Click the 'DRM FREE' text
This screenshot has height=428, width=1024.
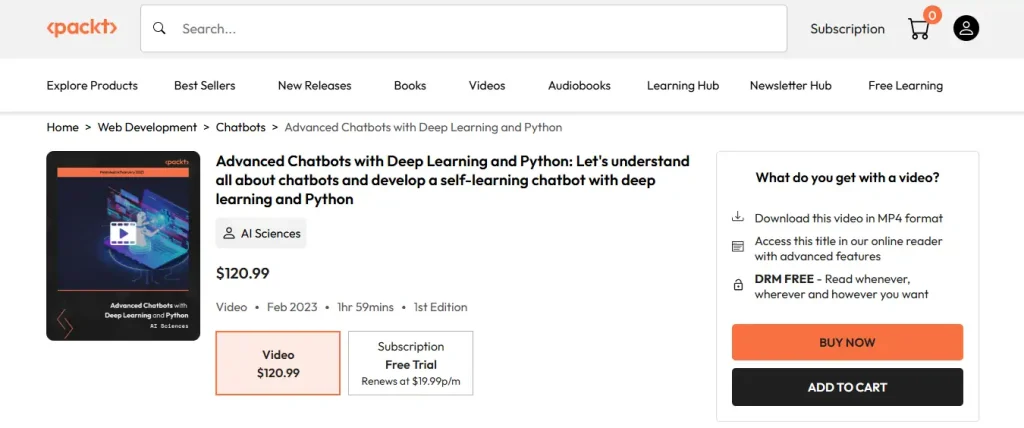[784, 279]
